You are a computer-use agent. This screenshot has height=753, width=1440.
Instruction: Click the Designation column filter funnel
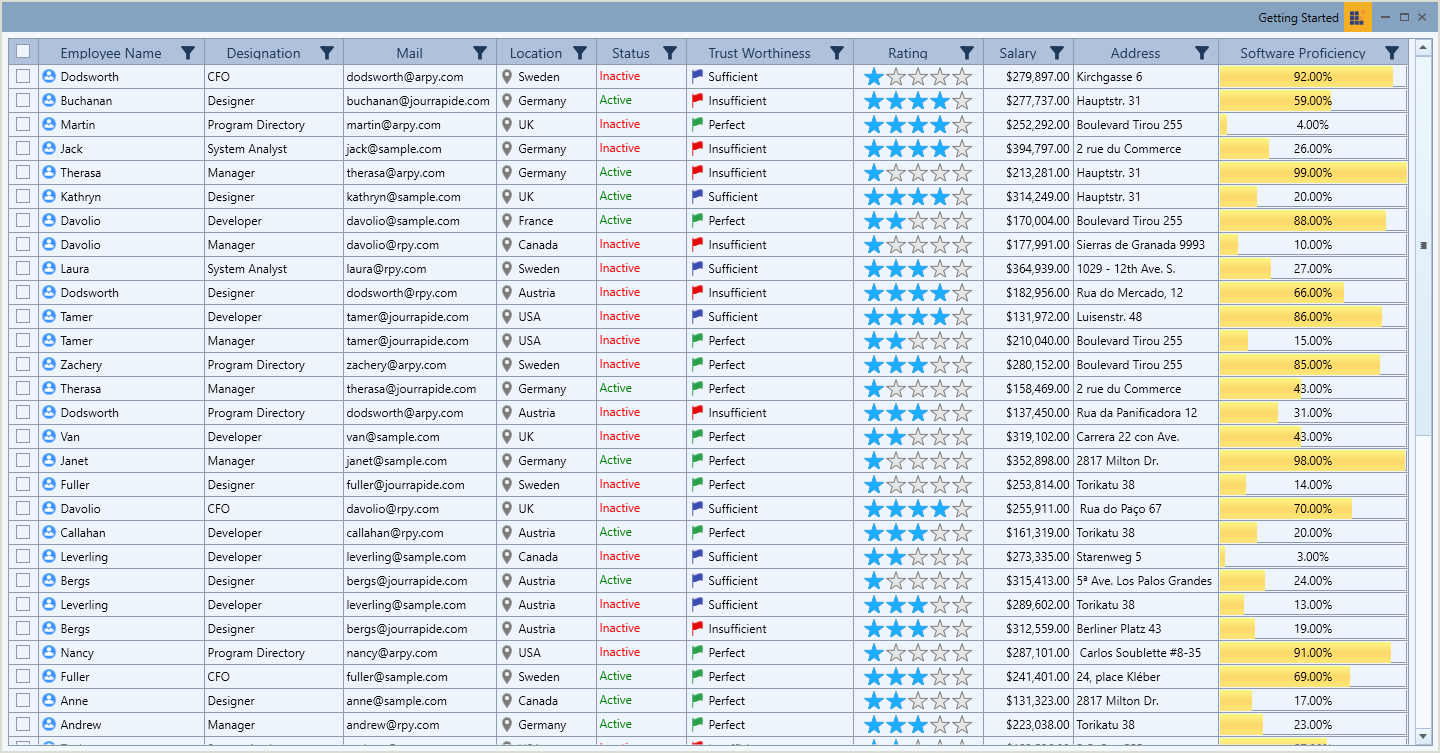[326, 52]
